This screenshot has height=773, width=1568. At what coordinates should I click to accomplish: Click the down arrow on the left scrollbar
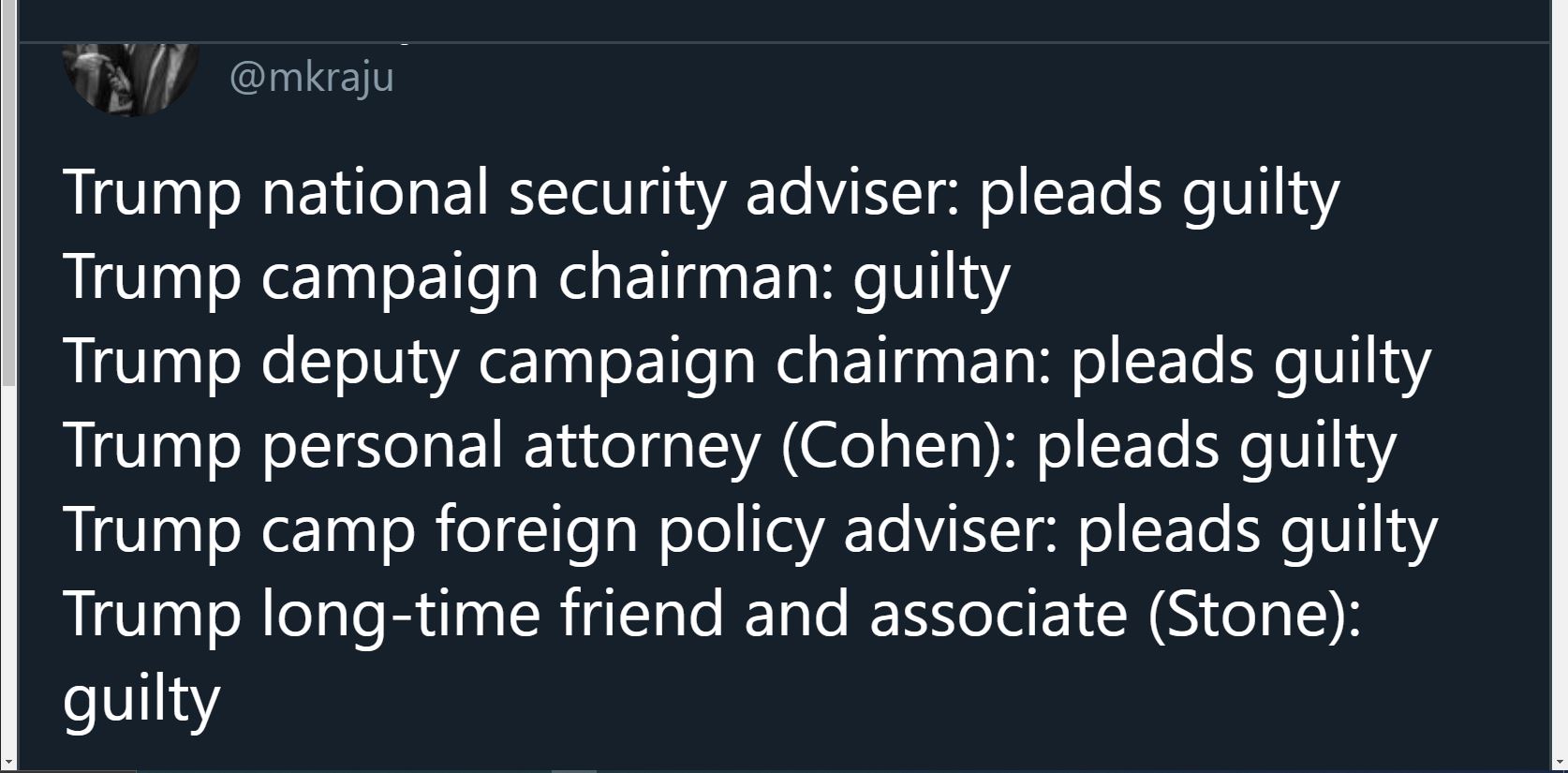click(x=7, y=760)
